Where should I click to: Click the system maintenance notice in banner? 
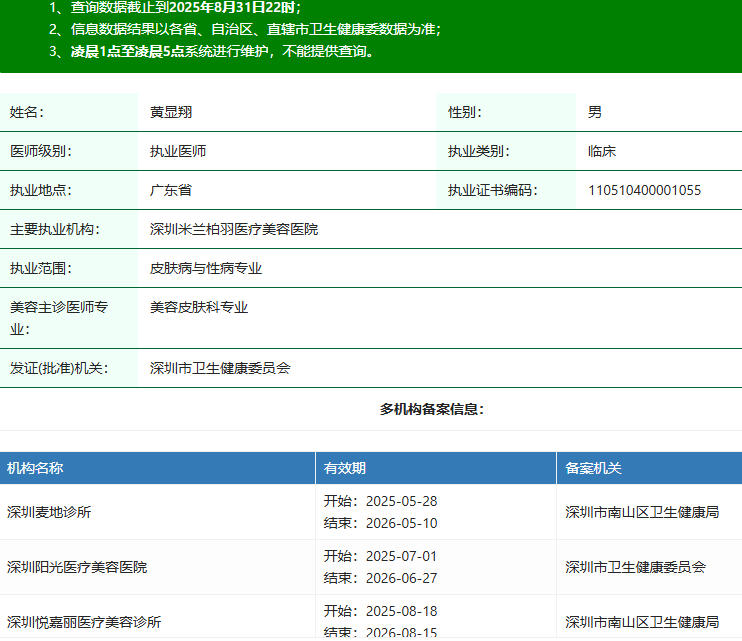tap(215, 51)
